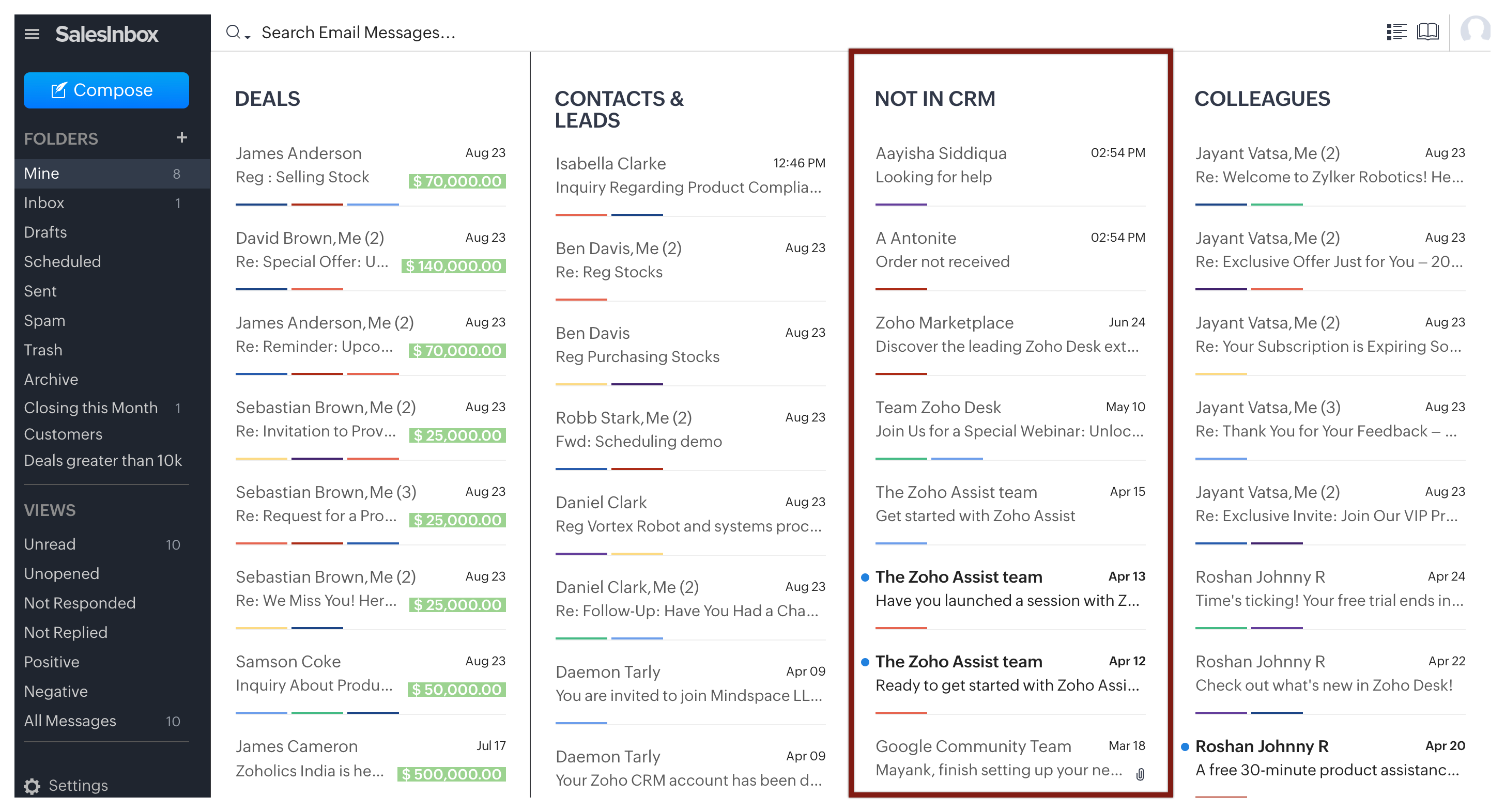The width and height of the screenshot is (1505, 812).
Task: Toggle unread dot on Zoho Assist Apr 13 email
Action: (x=865, y=577)
